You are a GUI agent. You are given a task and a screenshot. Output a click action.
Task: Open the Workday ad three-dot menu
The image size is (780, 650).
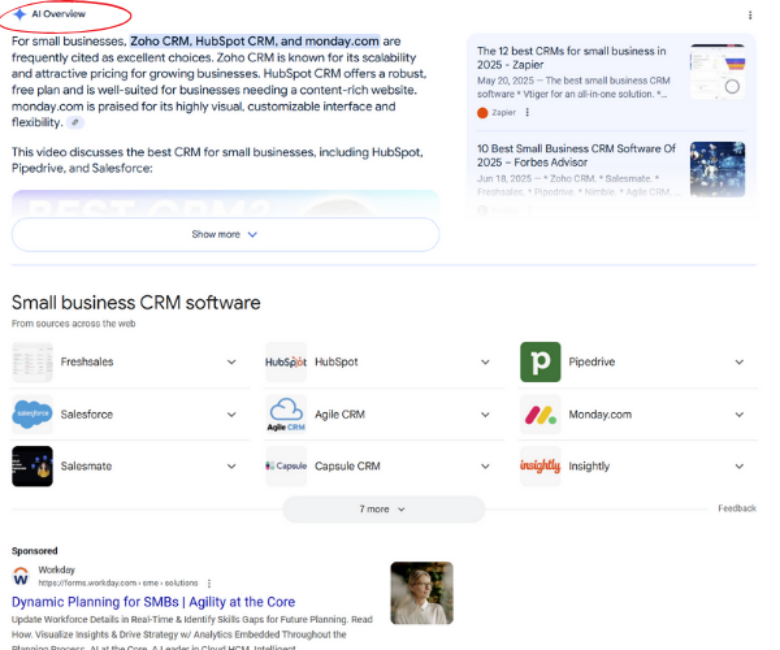[x=209, y=583]
